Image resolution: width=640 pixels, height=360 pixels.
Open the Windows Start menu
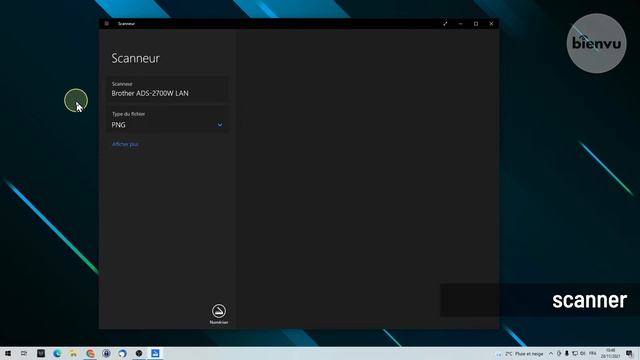8,353
